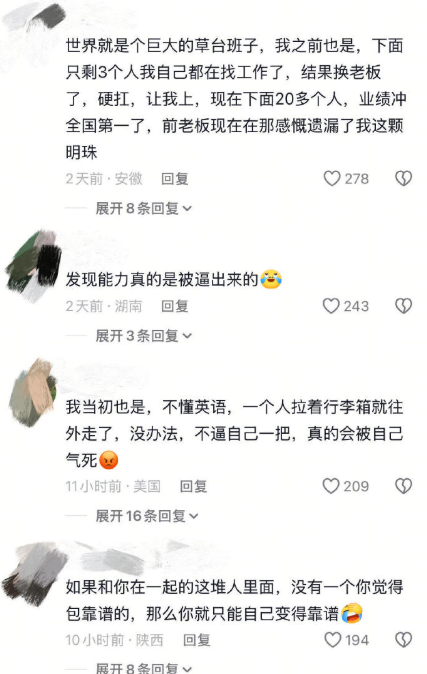Like the Shaanxi comment with 194 likes
427x674 pixels.
(332, 640)
